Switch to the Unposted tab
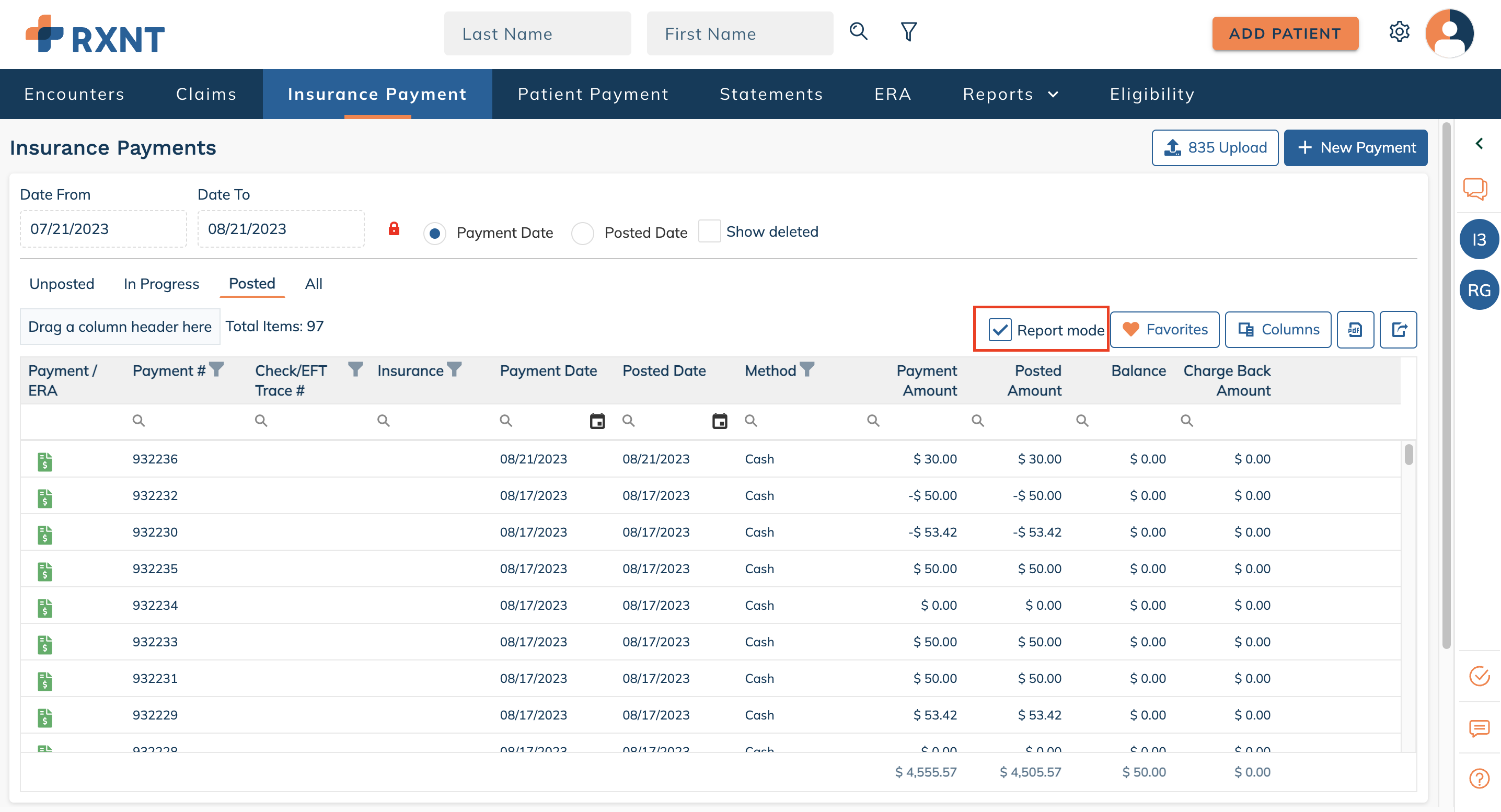Screen dimensions: 1501x812 (x=62, y=284)
